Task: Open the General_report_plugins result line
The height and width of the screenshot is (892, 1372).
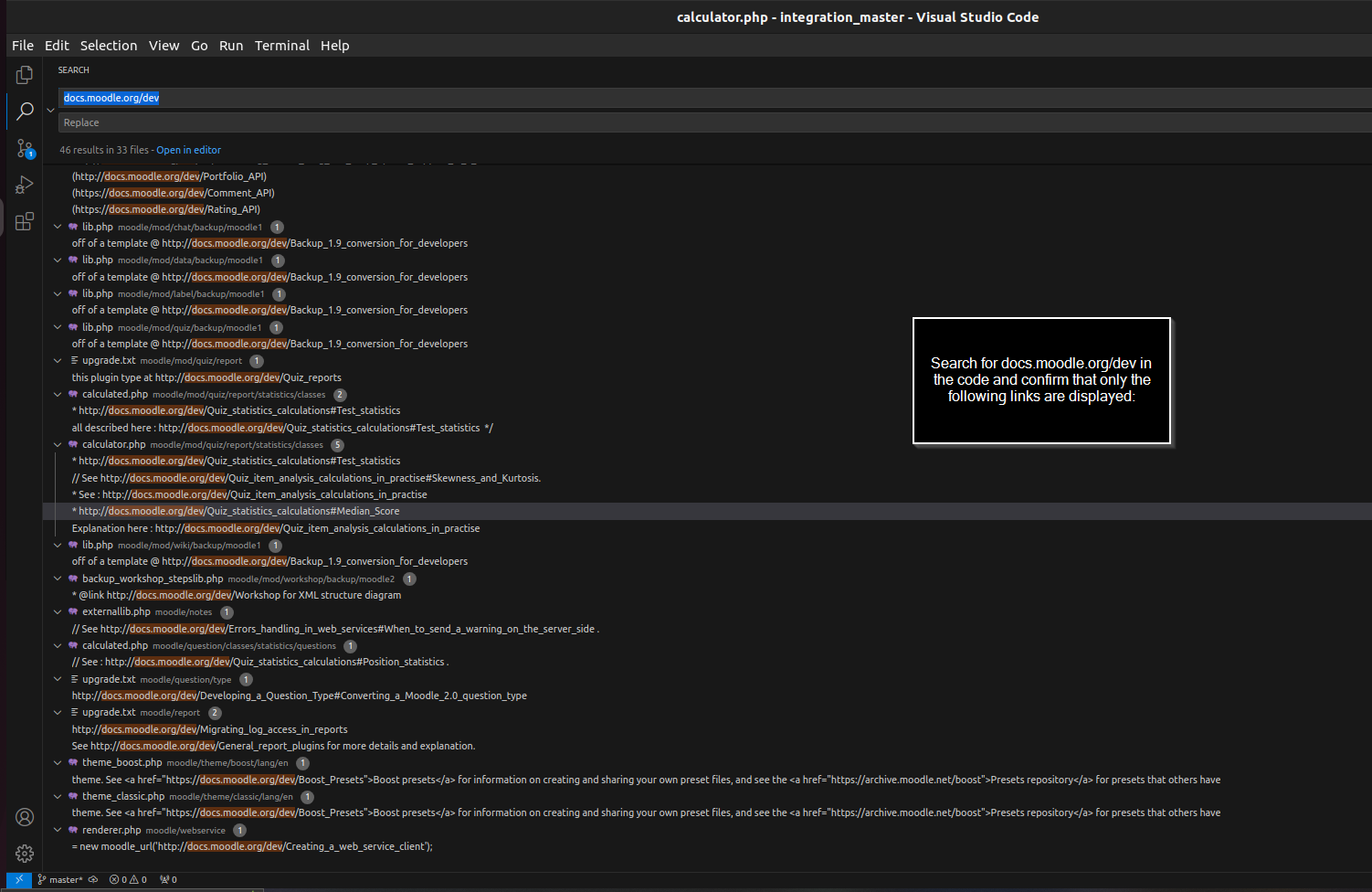Action: click(273, 746)
